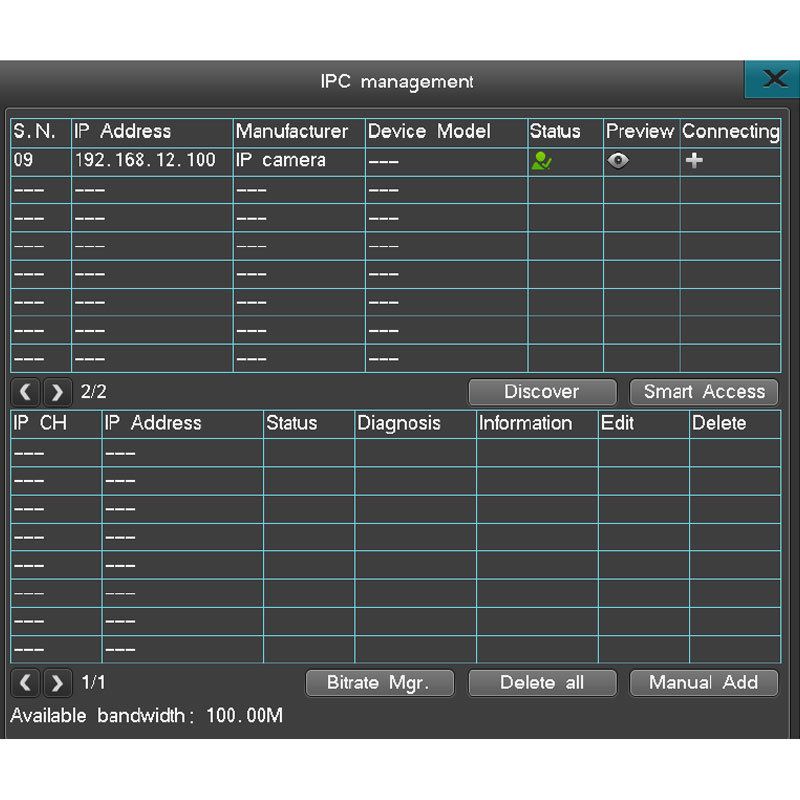800x800 pixels.
Task: Click the IP CH column header
Action: (x=56, y=424)
